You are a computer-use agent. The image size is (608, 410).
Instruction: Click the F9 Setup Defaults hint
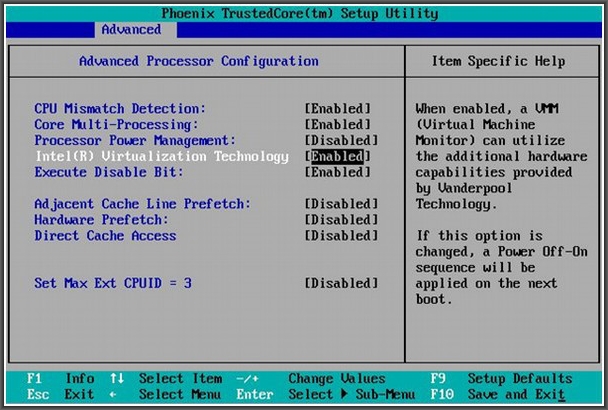[501, 378]
